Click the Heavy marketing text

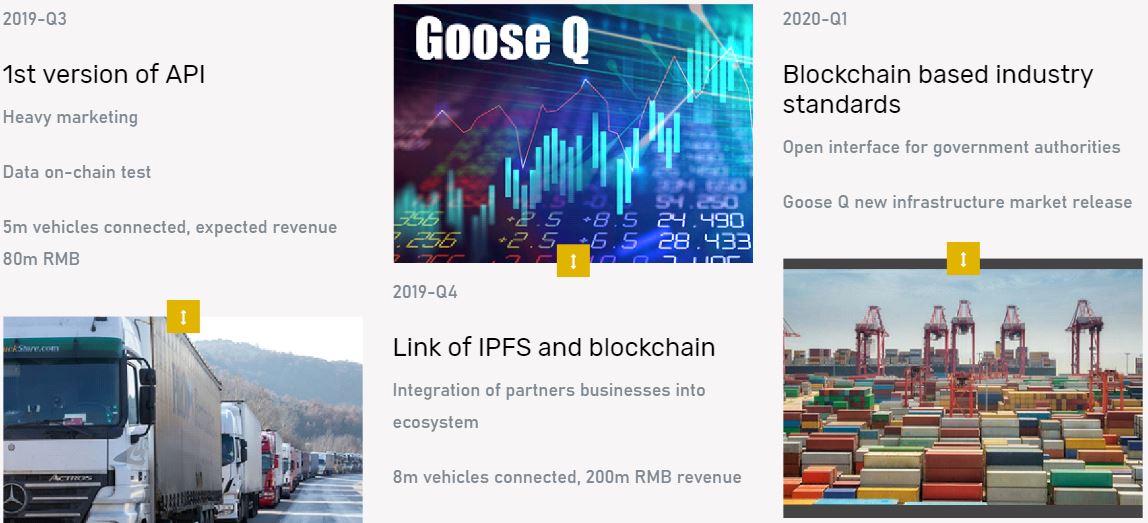70,117
